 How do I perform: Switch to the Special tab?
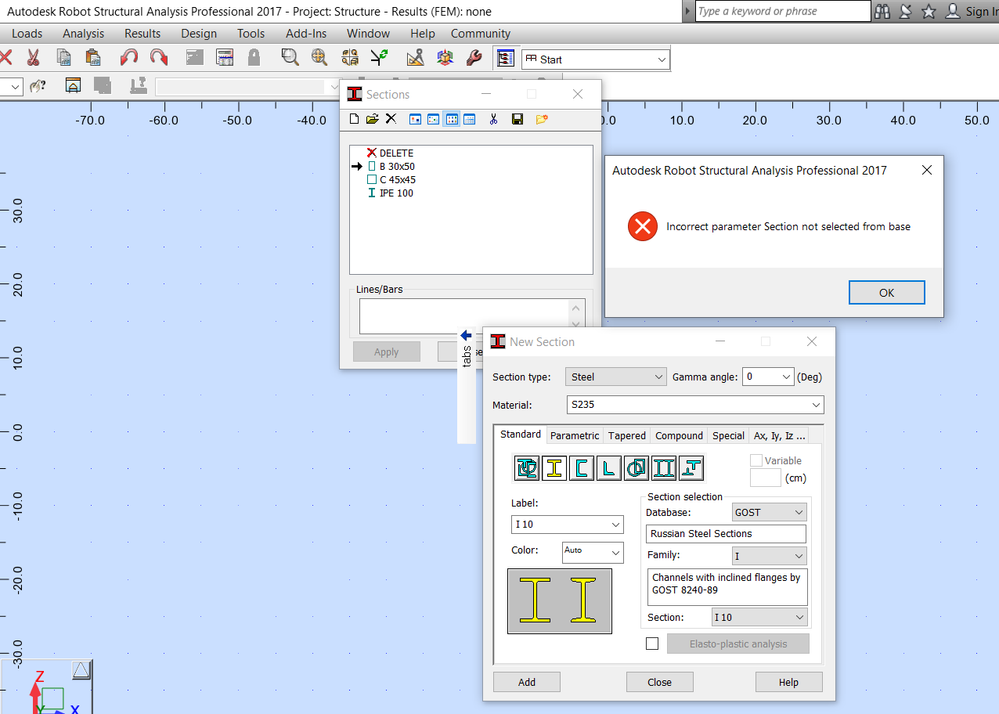728,436
